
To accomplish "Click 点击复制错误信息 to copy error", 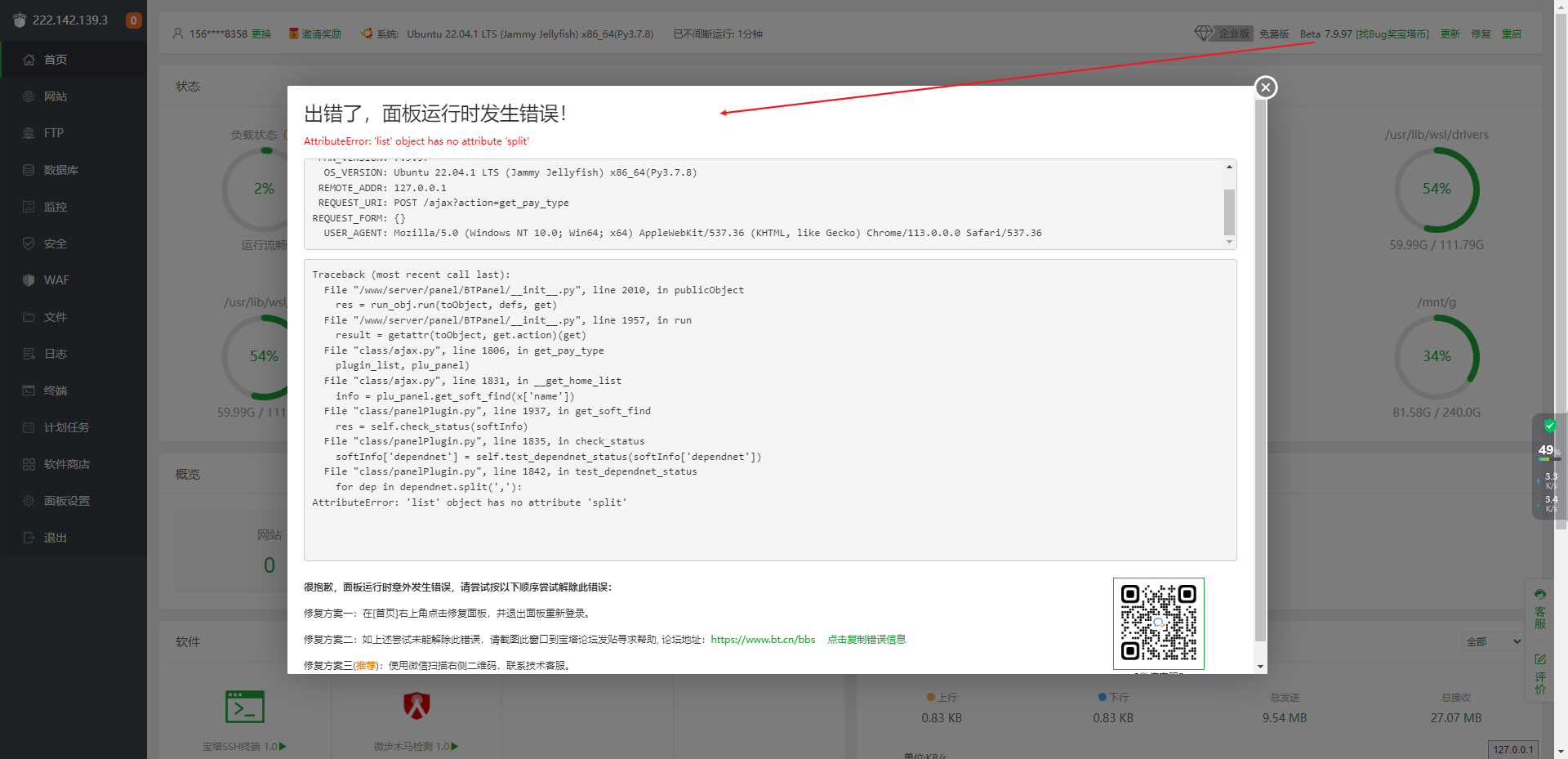I will coord(866,640).
